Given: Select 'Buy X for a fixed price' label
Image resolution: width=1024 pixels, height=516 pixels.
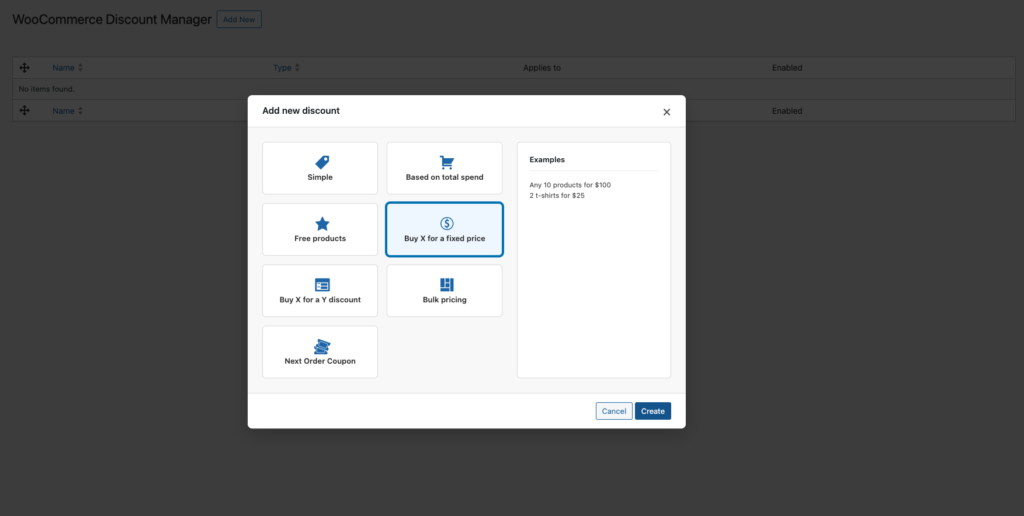Looking at the screenshot, I should [445, 238].
